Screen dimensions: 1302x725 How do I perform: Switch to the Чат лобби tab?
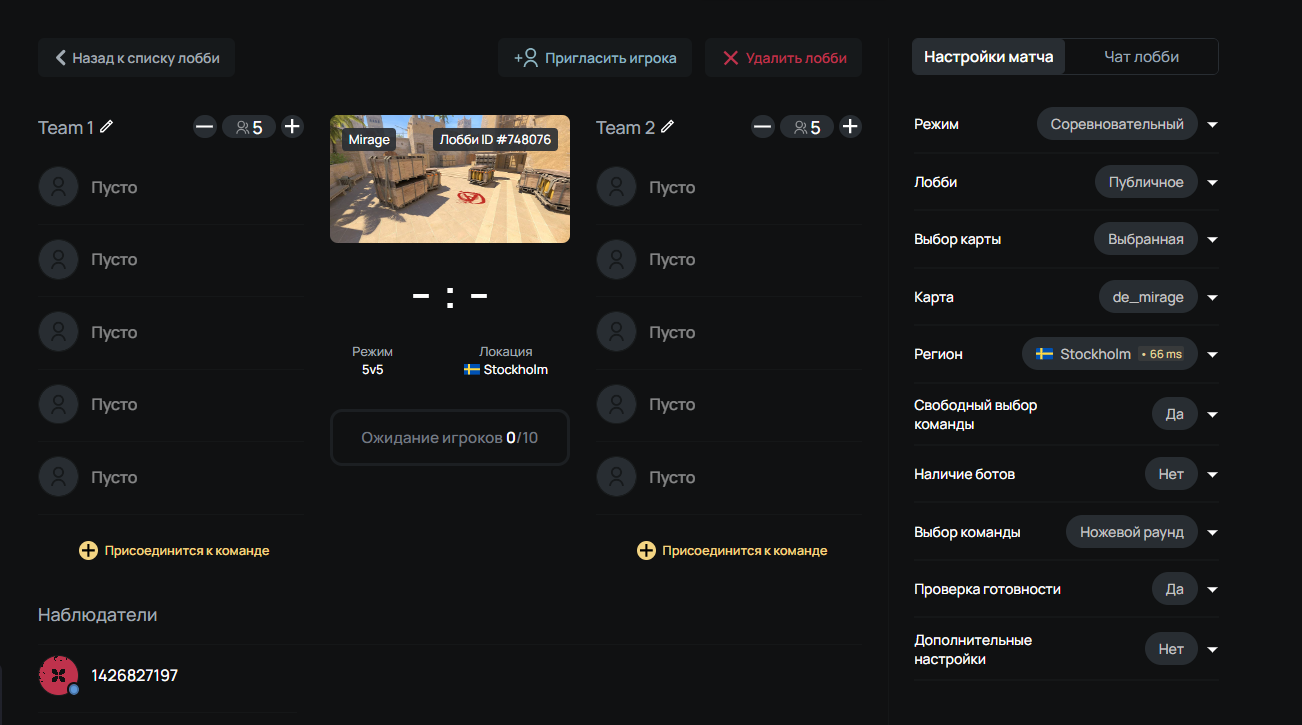pos(1141,57)
